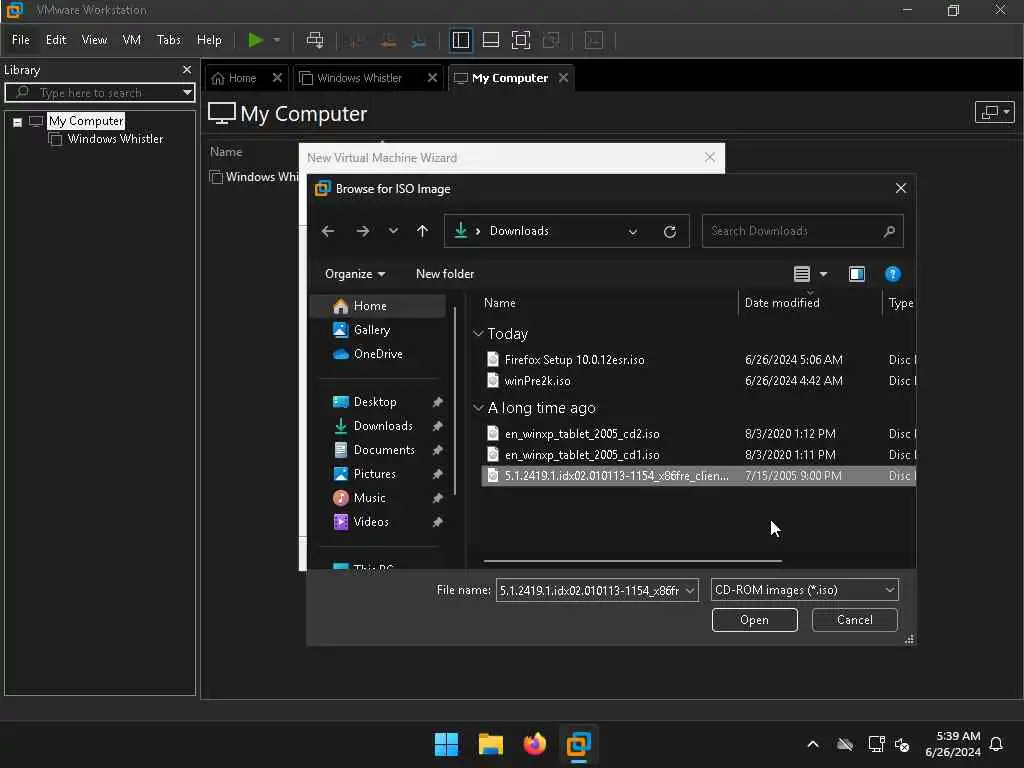The height and width of the screenshot is (768, 1024).
Task: Open the File menu
Action: coord(21,40)
